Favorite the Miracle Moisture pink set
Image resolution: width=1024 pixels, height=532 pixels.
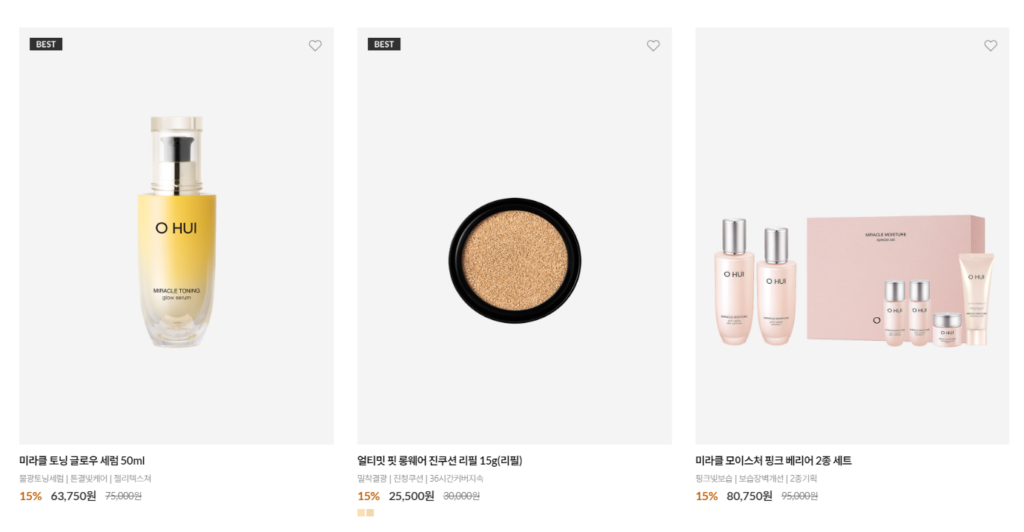point(990,45)
